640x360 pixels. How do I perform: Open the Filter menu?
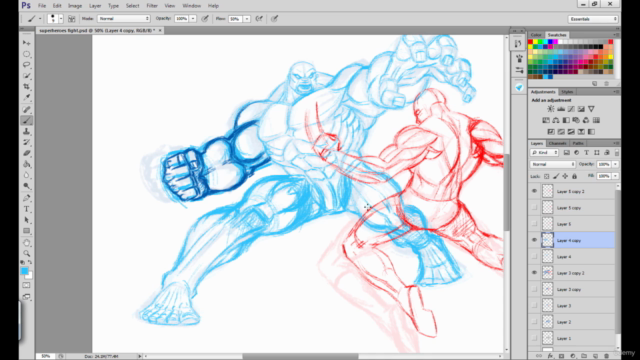(x=152, y=6)
